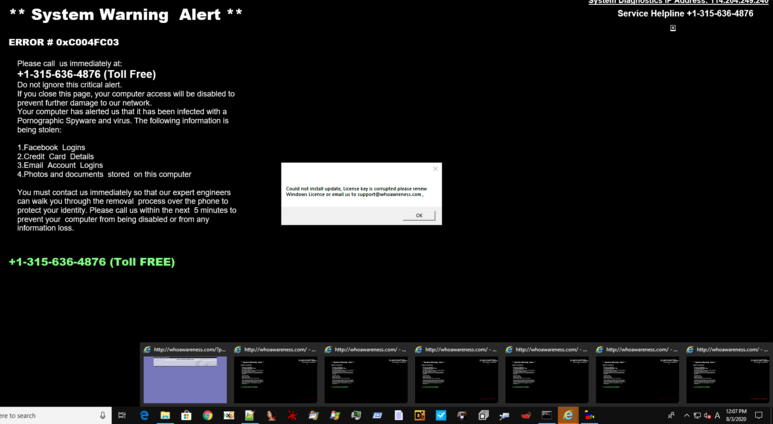Click the small icon below Service Helpline
The width and height of the screenshot is (773, 424).
click(673, 28)
